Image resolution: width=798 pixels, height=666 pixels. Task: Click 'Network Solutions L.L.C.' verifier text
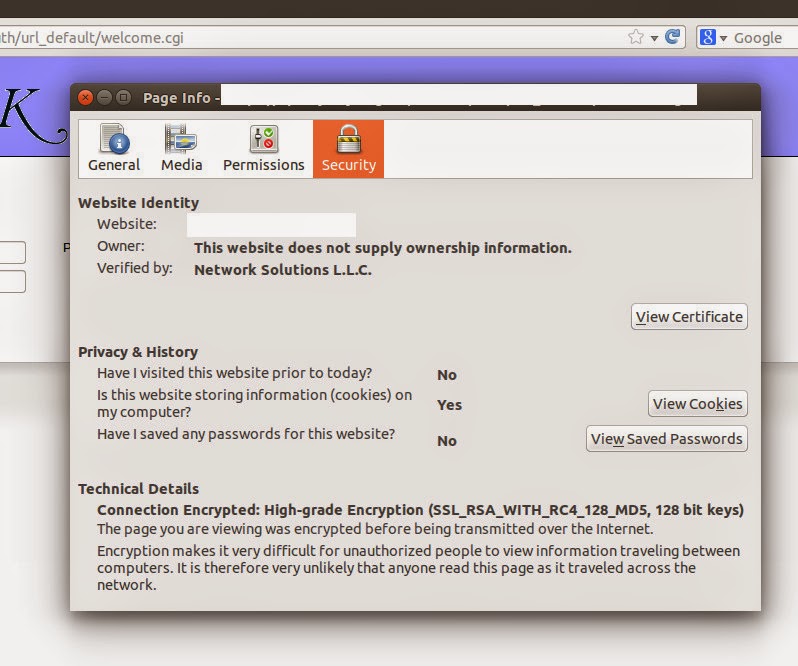(x=283, y=270)
